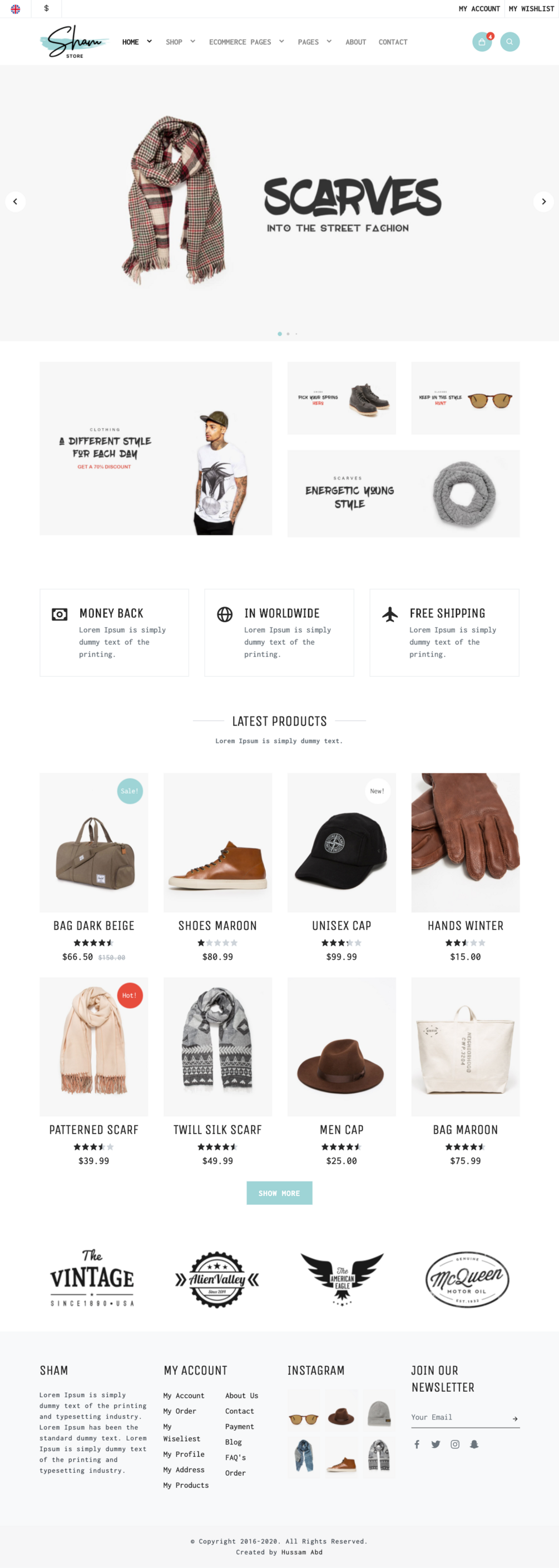Select the second carousel pagination dot
Viewport: 559px width, 1568px height.
coord(288,334)
